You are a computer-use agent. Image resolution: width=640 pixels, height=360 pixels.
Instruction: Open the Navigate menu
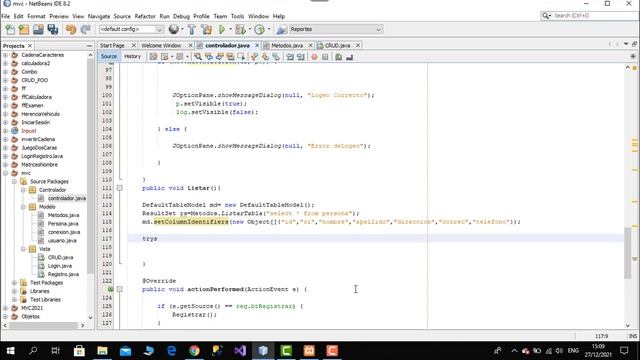(99, 16)
